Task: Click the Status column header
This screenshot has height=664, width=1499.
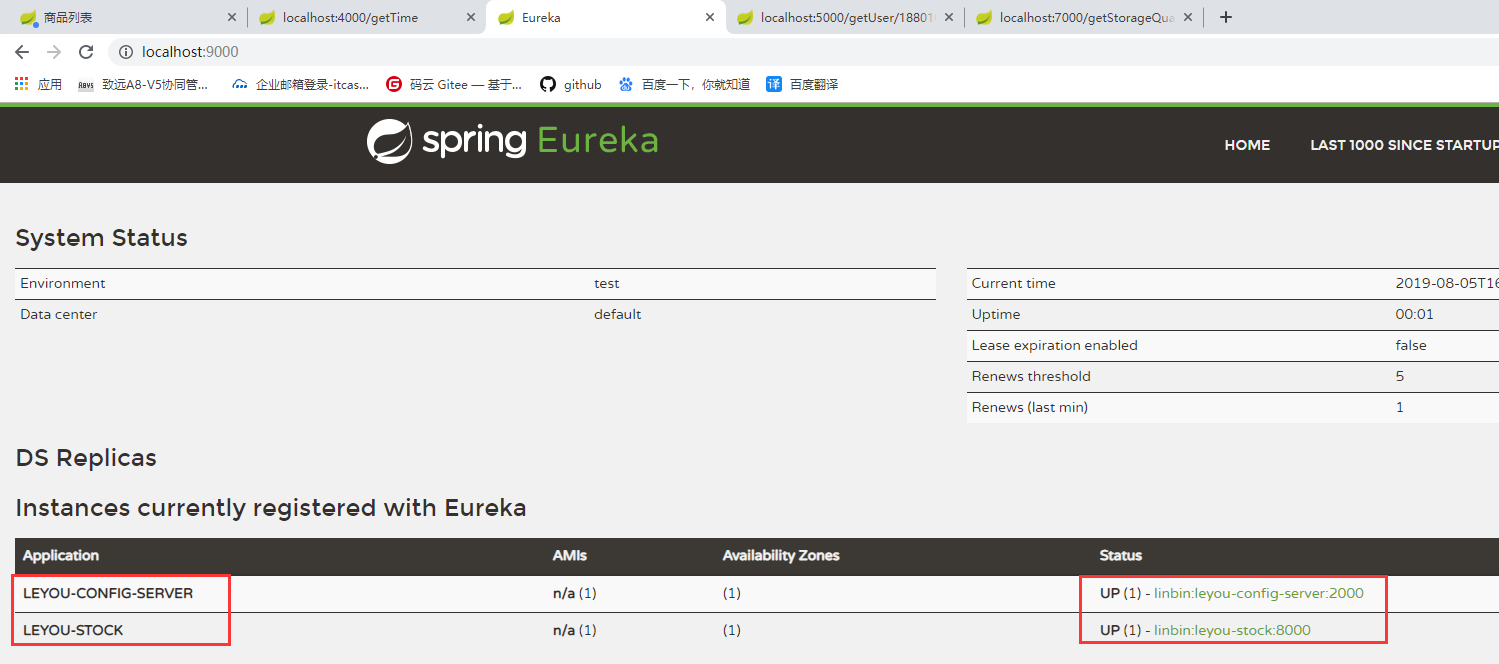Action: point(1121,555)
